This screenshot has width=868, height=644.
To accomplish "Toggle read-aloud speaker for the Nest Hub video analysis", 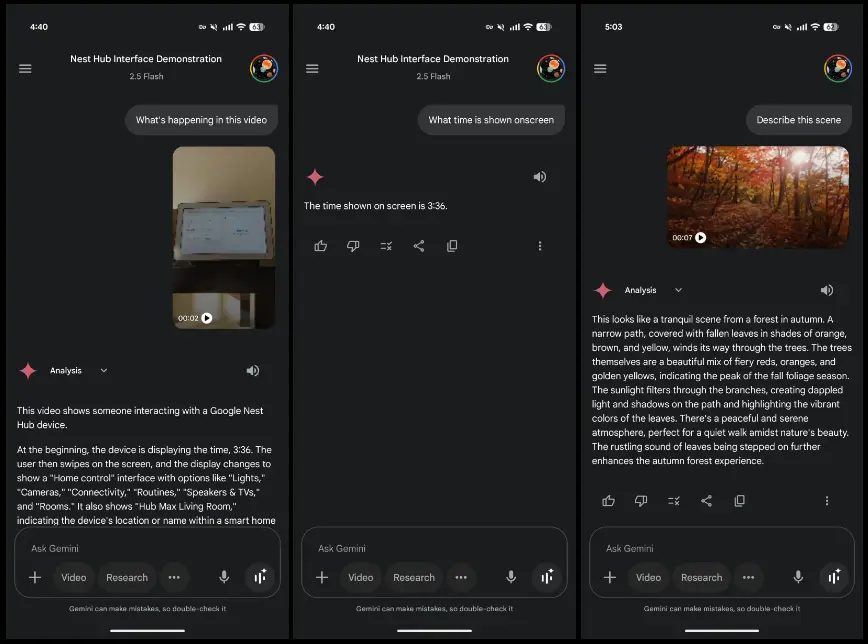I will 253,371.
